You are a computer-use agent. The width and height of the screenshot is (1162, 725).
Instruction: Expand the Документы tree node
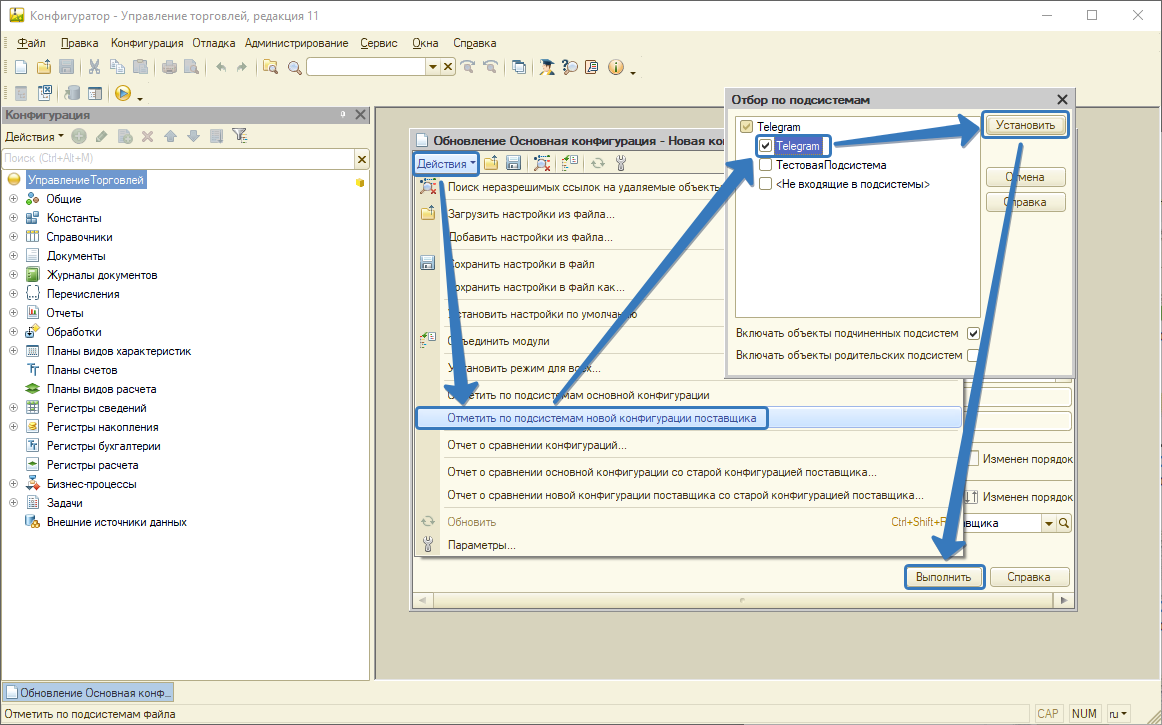[x=14, y=256]
